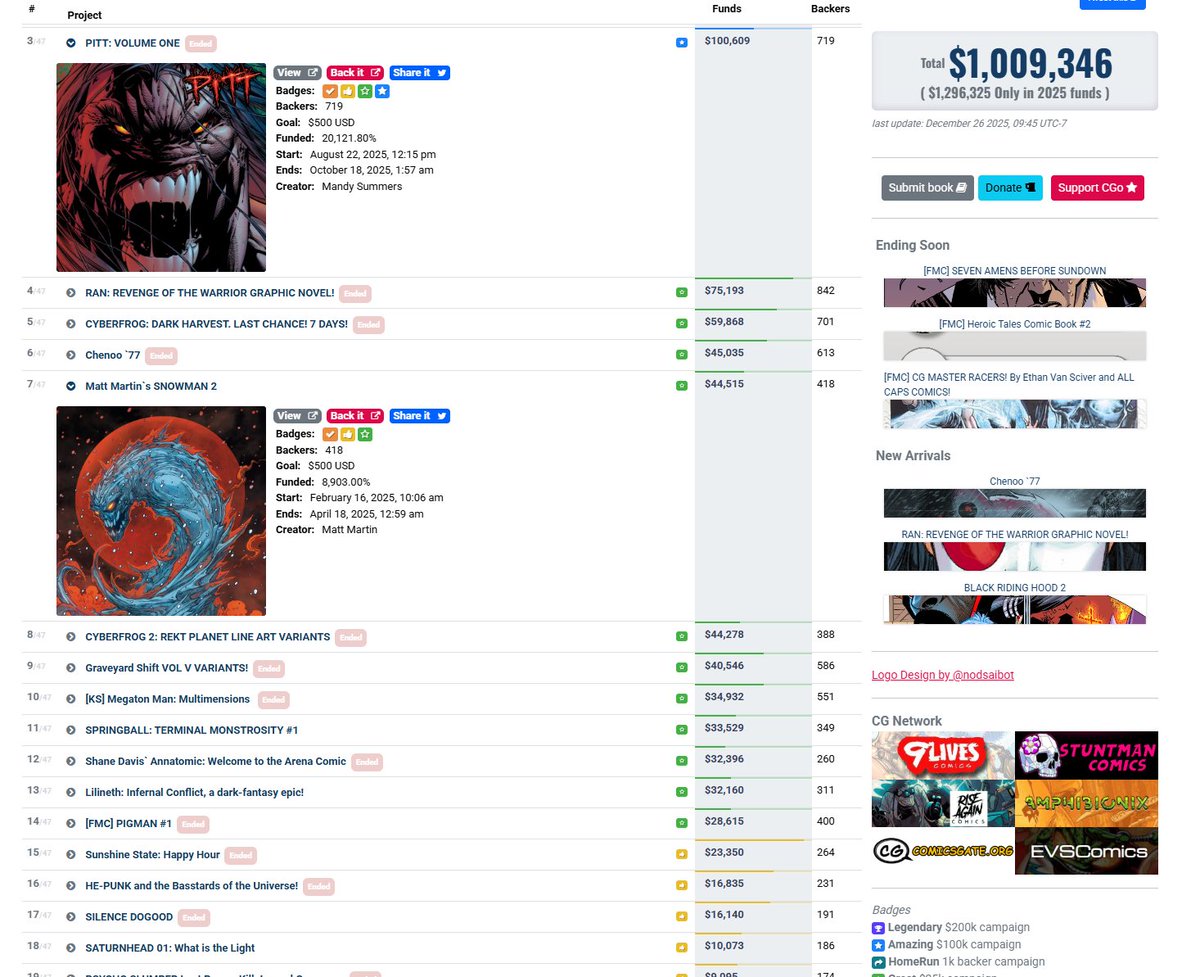Open the SEVEN AMENS BEFORE SUNDOWN ending-soon link
The height and width of the screenshot is (977, 1200).
[1015, 271]
